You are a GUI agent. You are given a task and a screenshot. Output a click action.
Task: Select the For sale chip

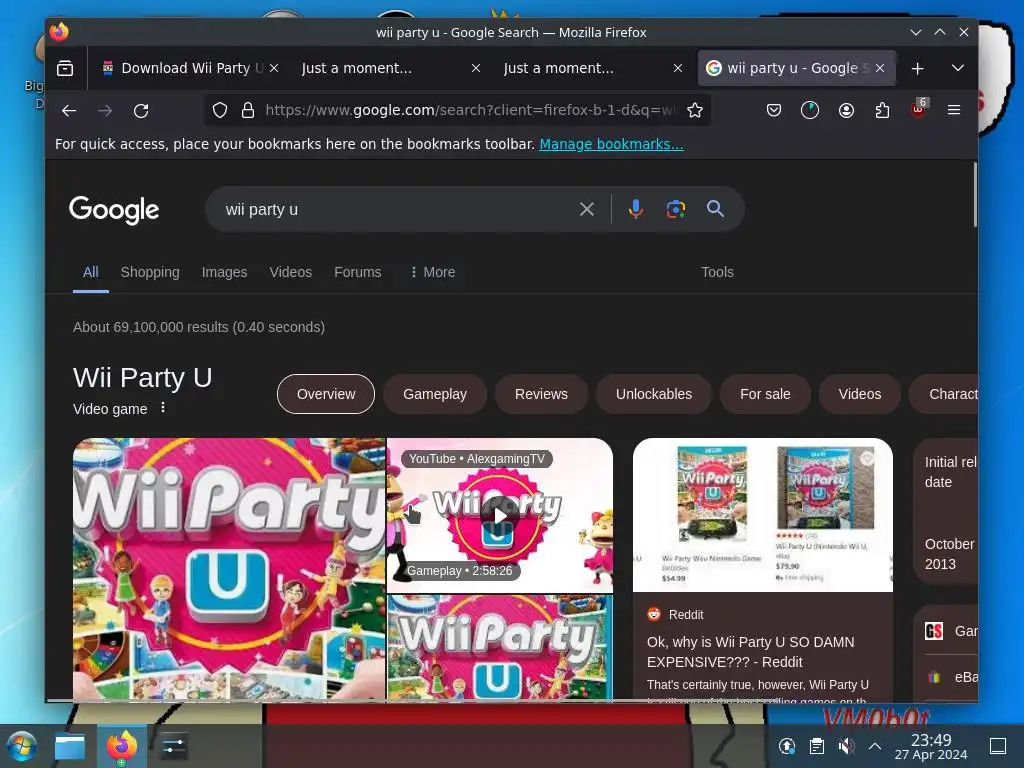(765, 394)
